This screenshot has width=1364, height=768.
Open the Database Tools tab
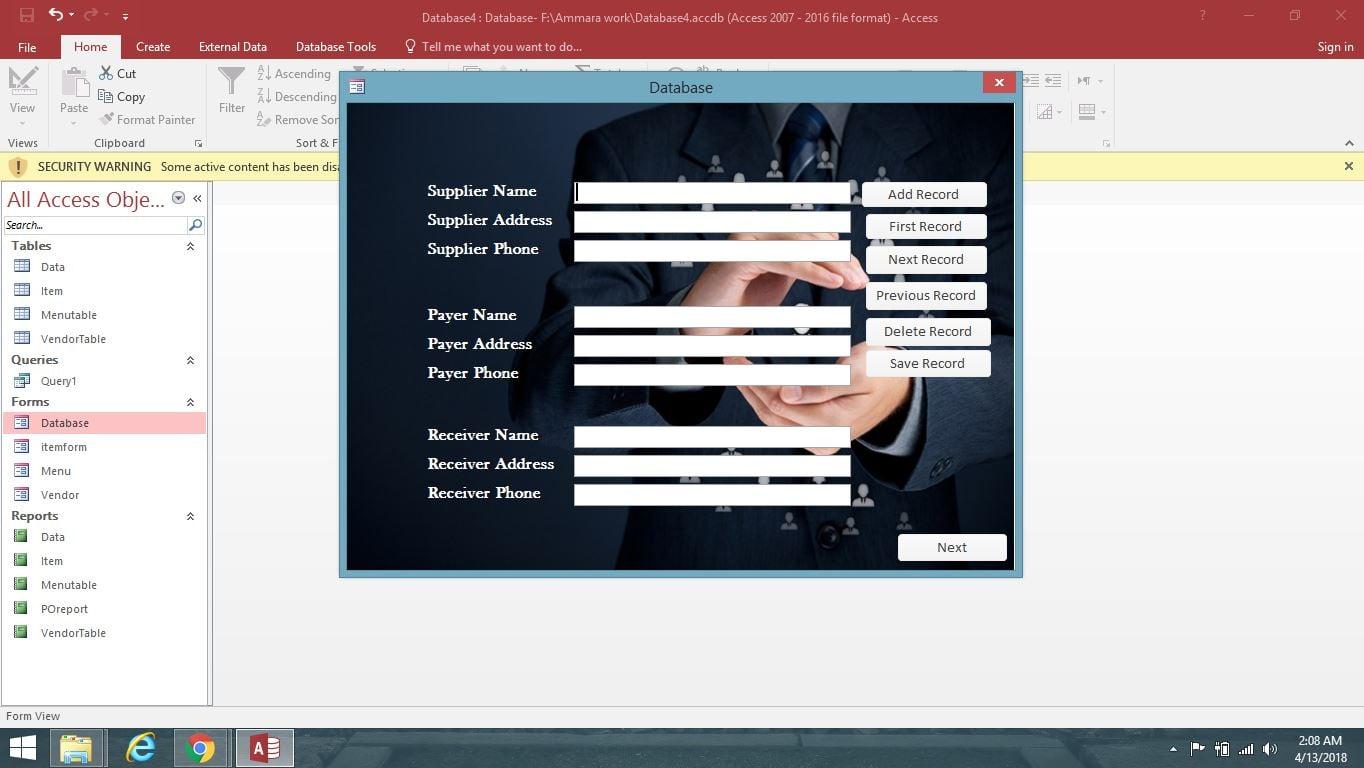coord(335,46)
